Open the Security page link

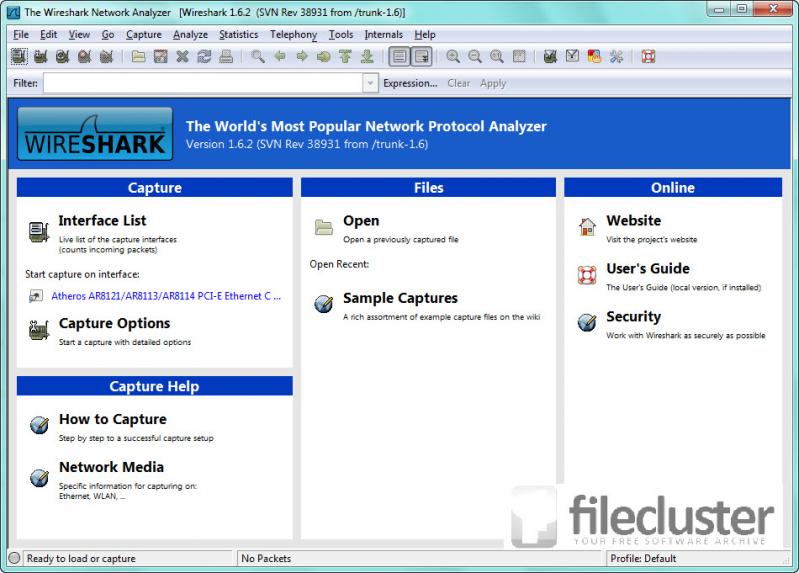pos(633,317)
